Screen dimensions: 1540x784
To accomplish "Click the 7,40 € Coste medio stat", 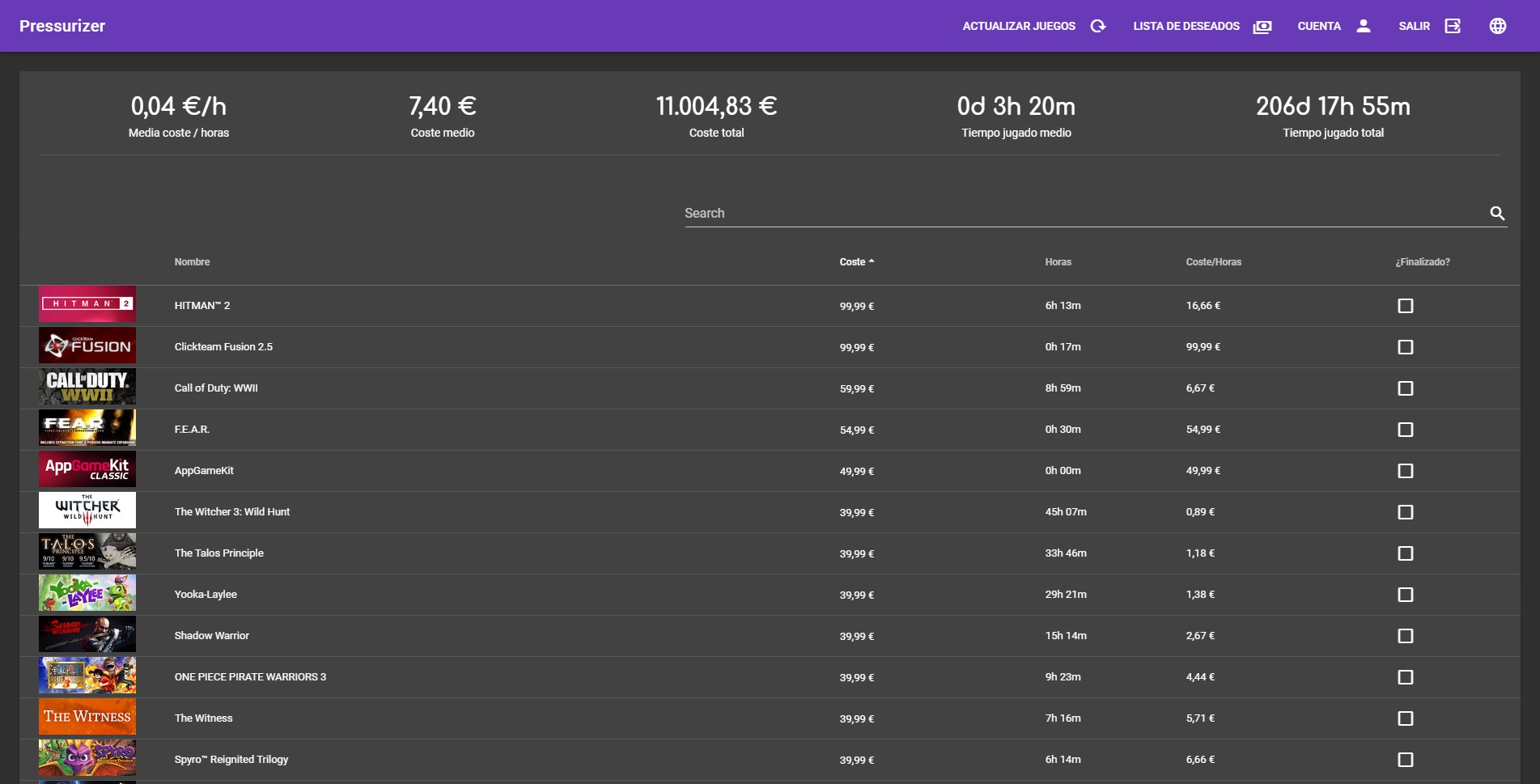I will pyautogui.click(x=443, y=106).
